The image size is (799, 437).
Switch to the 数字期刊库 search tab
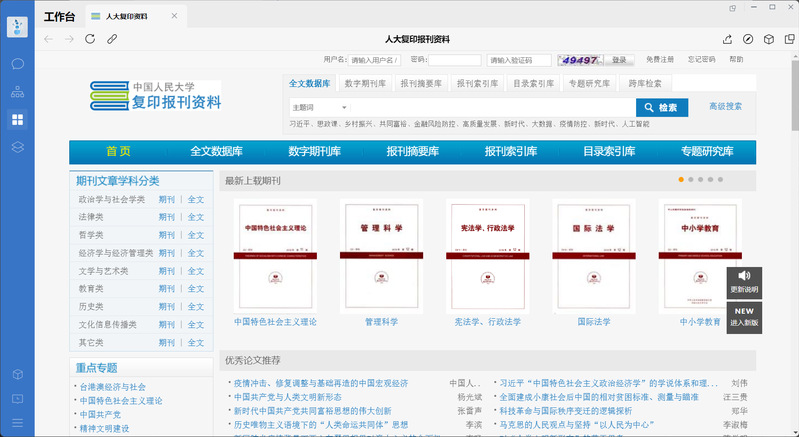pos(365,83)
